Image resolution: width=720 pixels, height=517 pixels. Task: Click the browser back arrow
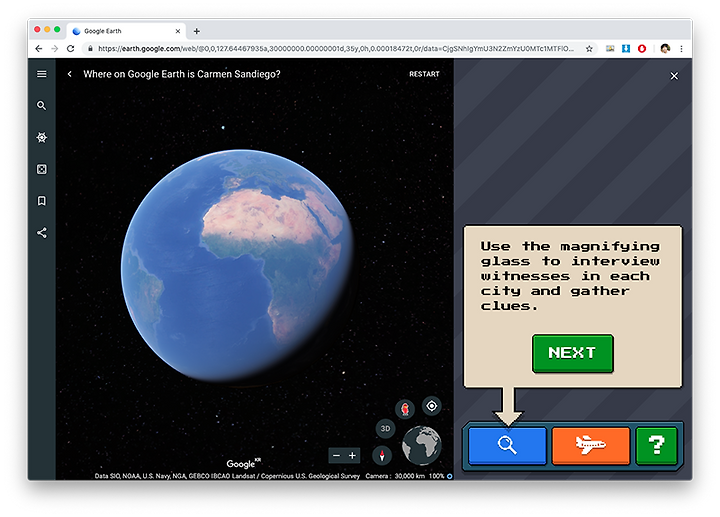click(39, 49)
